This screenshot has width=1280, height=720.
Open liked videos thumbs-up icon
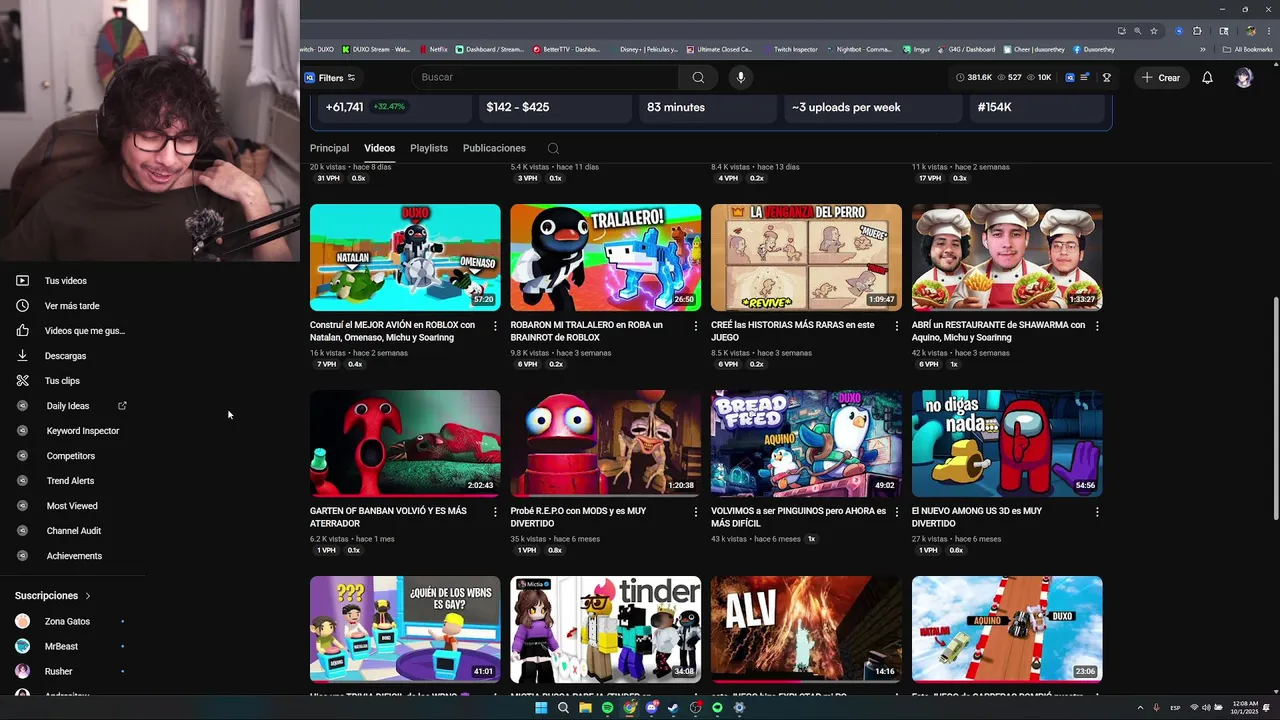(x=22, y=331)
